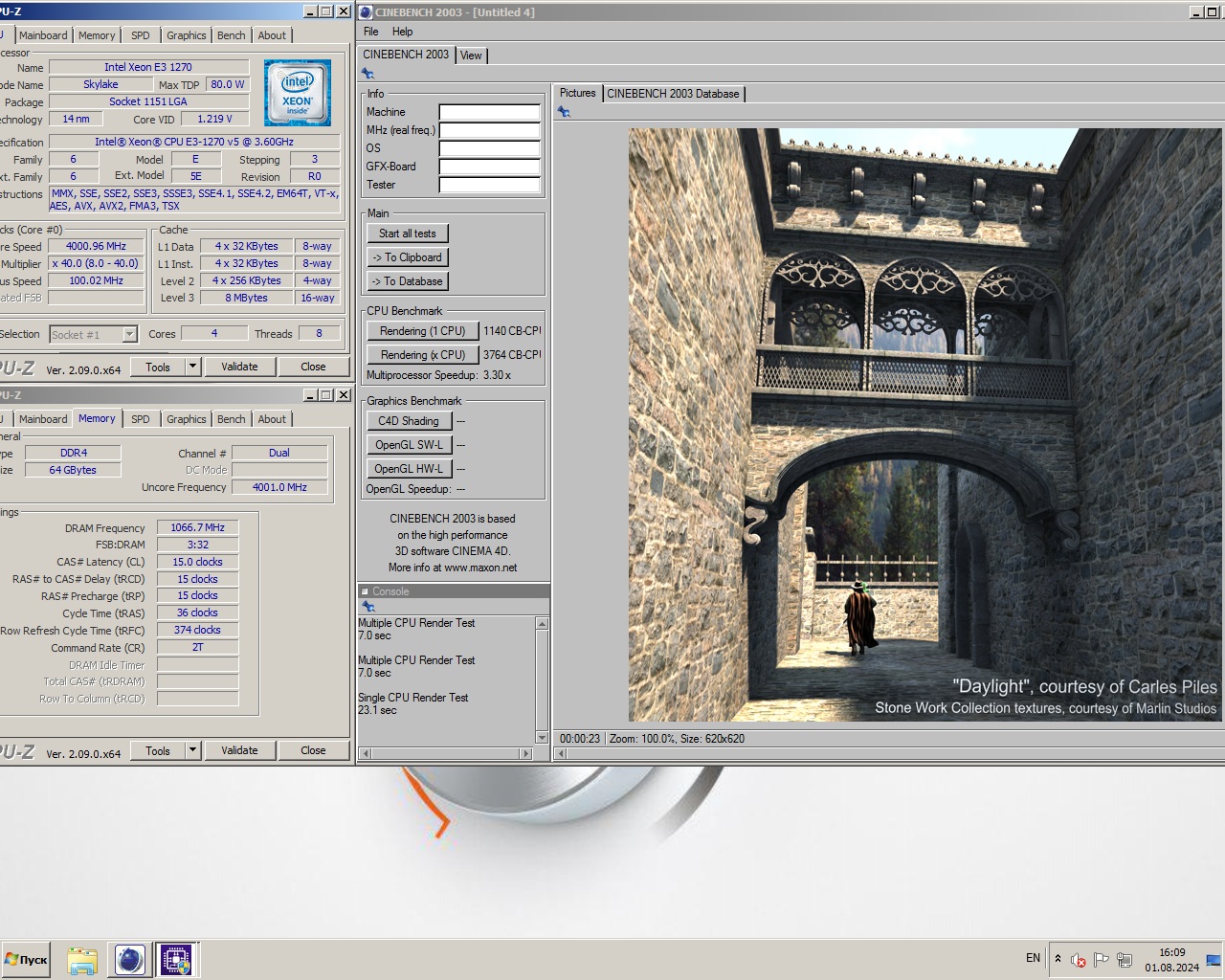The height and width of the screenshot is (980, 1225).
Task: Open the File menu in CINEBENCH
Action: tap(371, 32)
